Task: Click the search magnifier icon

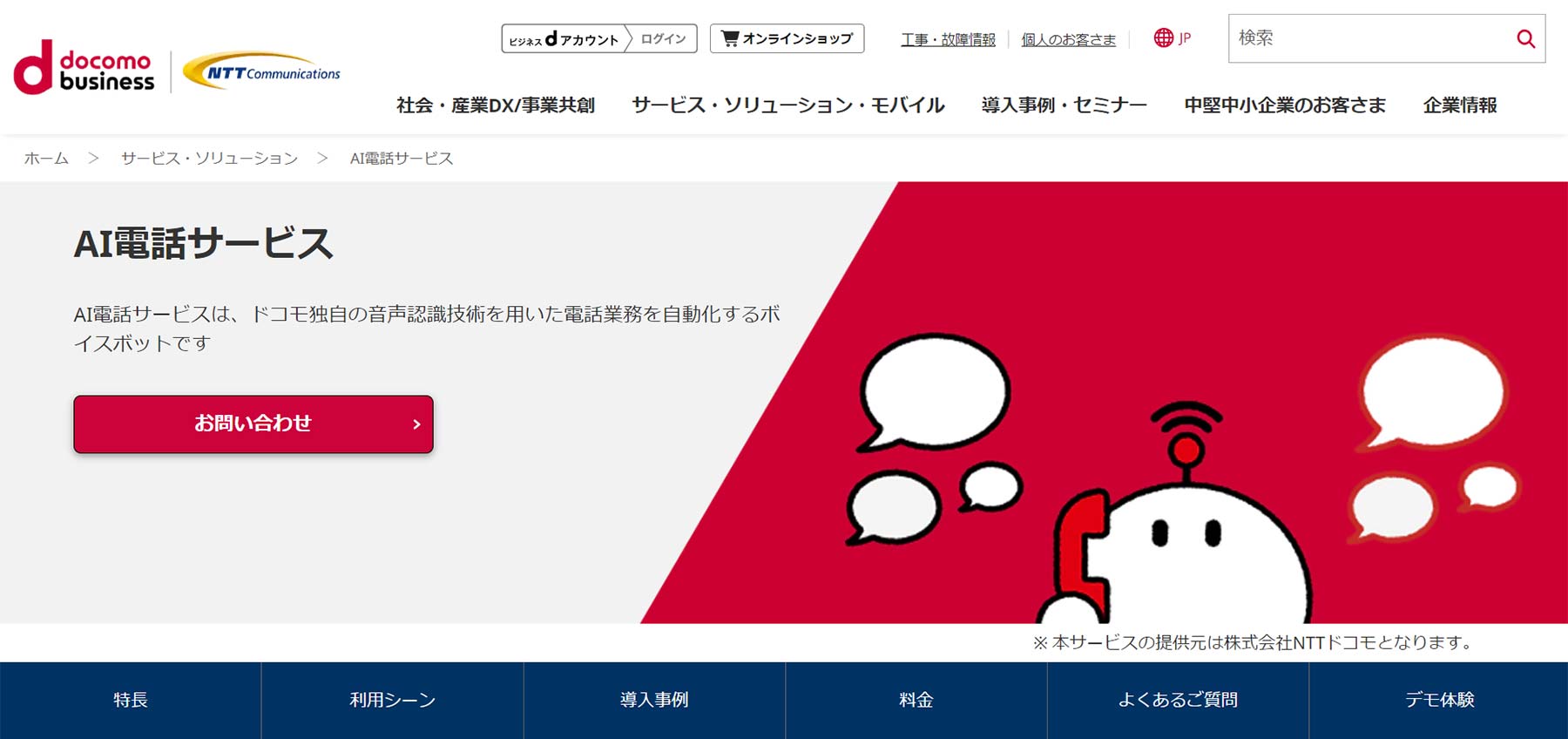Action: tap(1525, 38)
